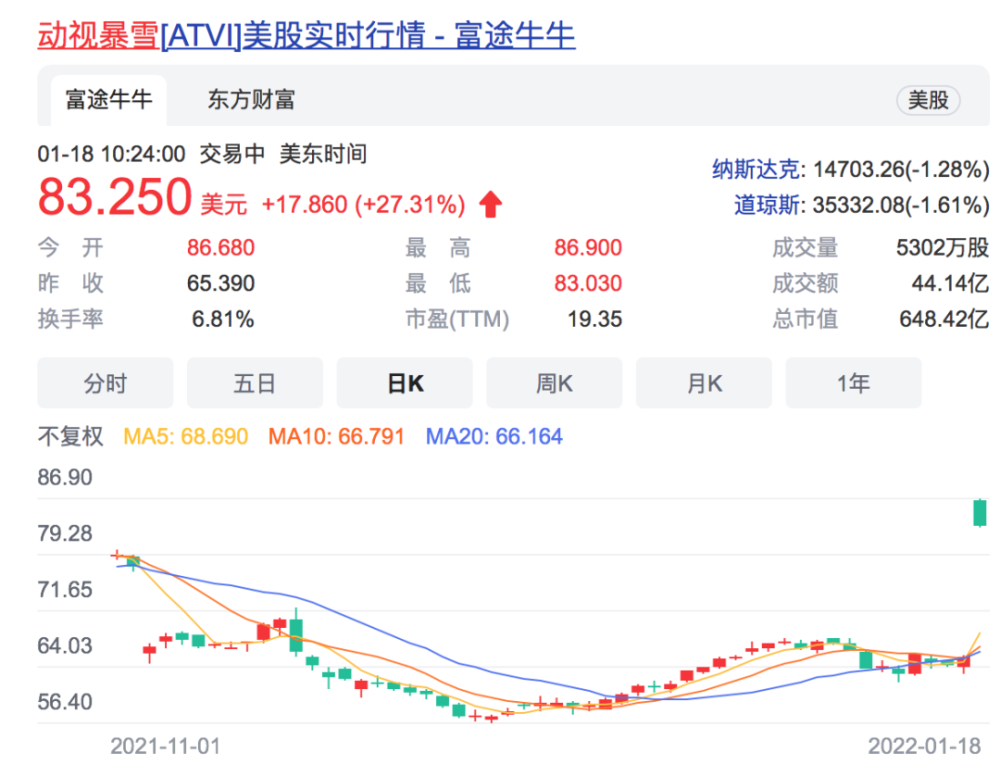Screen dimensions: 1000x764
Task: Click the tall green candlestick on 2022-01-18
Action: click(980, 513)
